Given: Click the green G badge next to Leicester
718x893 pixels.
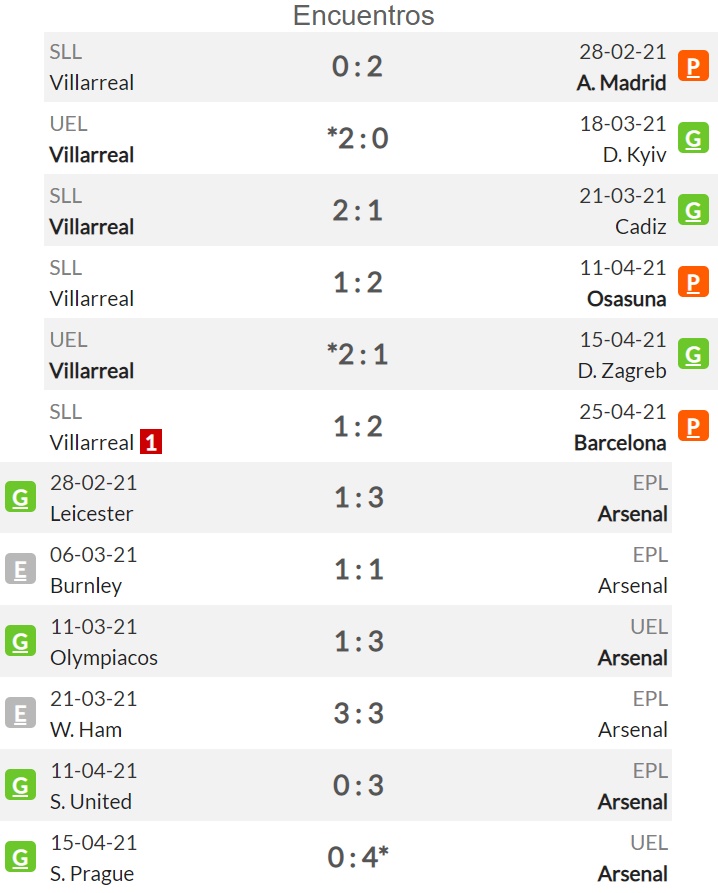Looking at the screenshot, I should click(20, 497).
